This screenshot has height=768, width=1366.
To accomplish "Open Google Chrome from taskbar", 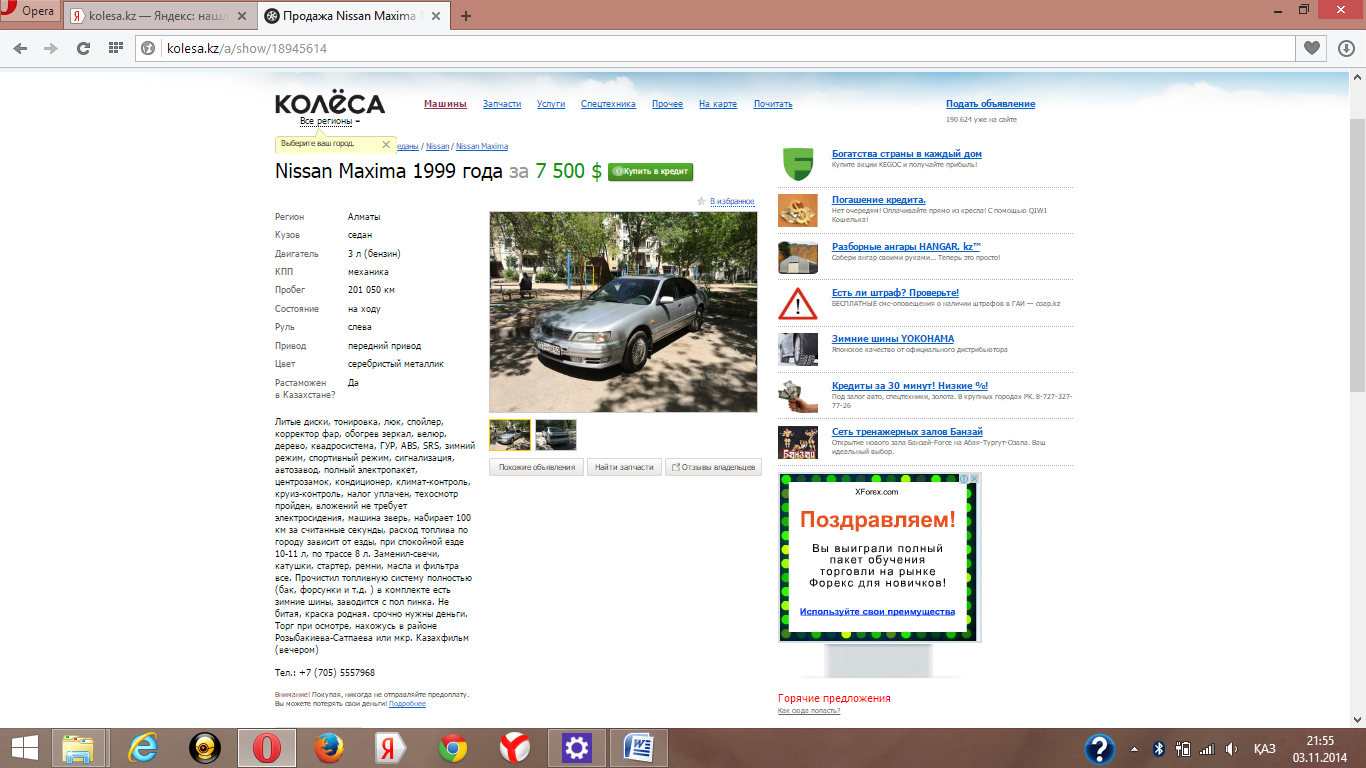I will tap(452, 748).
